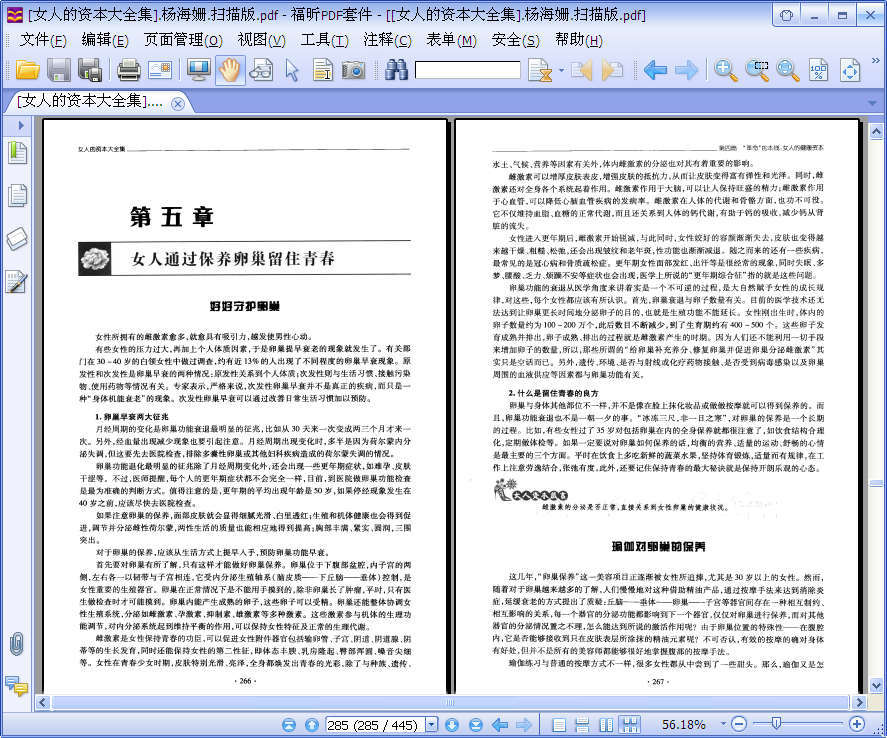
Task: Open the Bookmarks panel in the sidebar
Action: pyautogui.click(x=17, y=153)
